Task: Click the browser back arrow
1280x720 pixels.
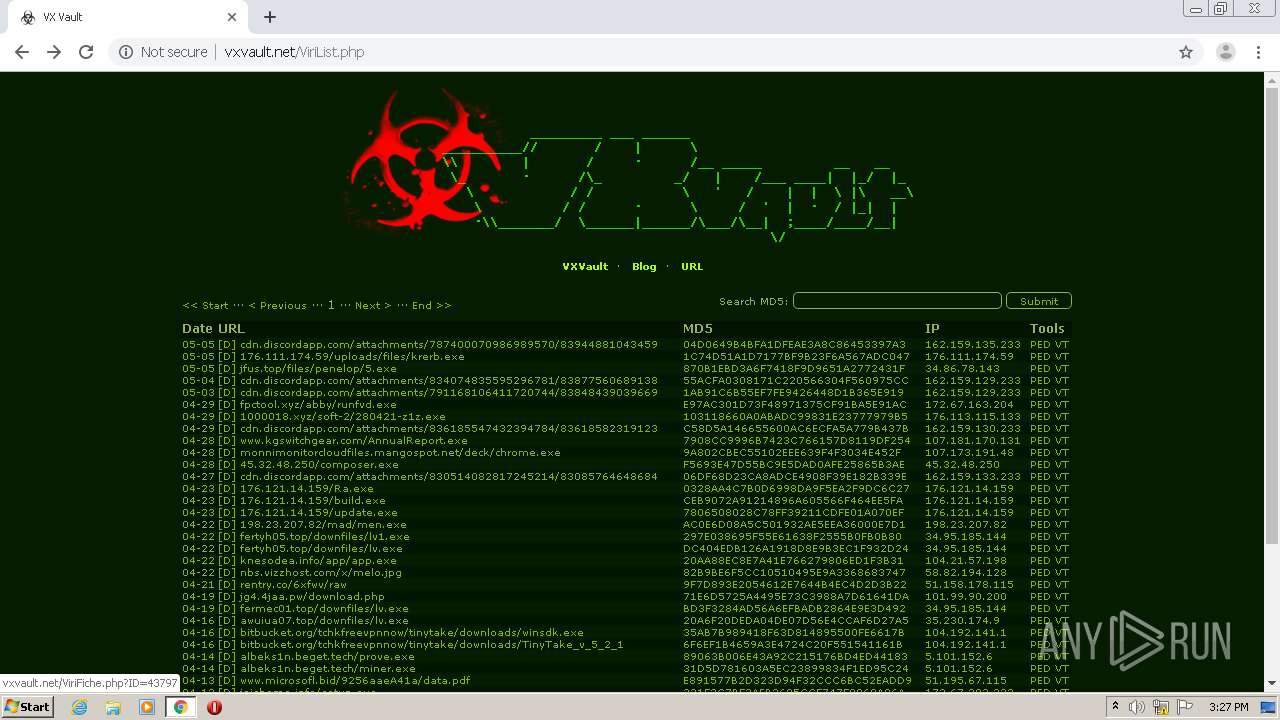Action: pos(22,52)
